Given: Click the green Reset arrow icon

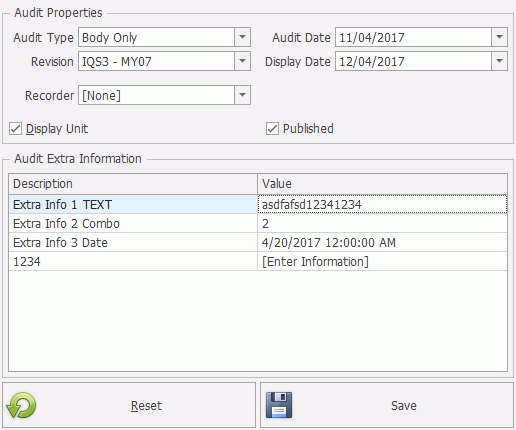Looking at the screenshot, I should pyautogui.click(x=21, y=405).
